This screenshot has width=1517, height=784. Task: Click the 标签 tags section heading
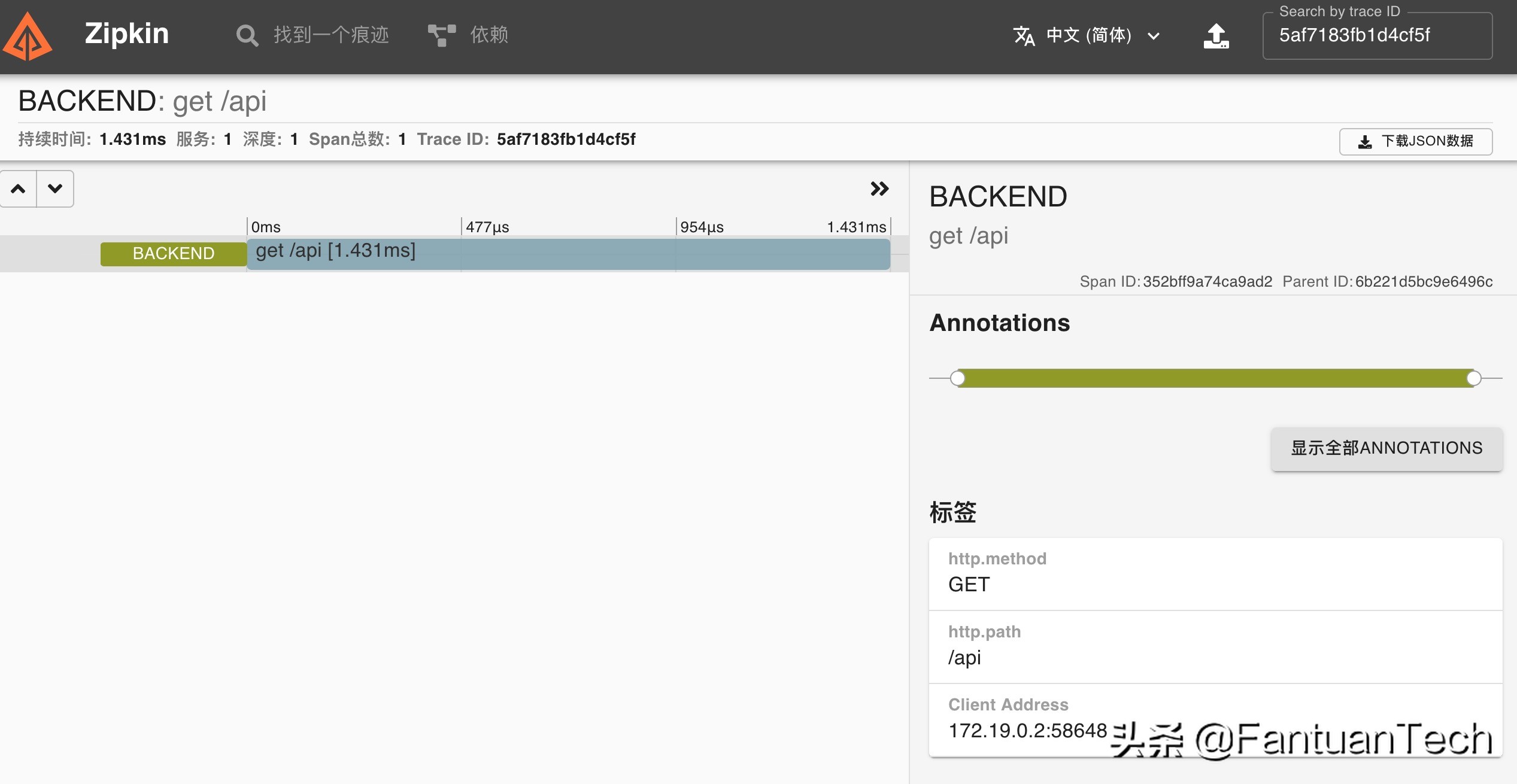pyautogui.click(x=952, y=513)
